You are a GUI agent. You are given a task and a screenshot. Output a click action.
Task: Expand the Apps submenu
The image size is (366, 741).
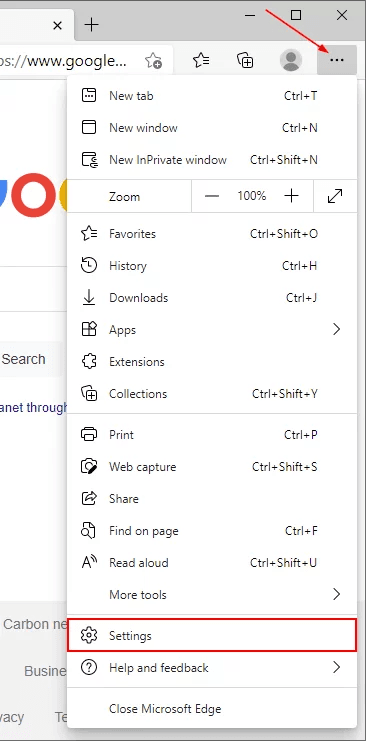tap(212, 330)
